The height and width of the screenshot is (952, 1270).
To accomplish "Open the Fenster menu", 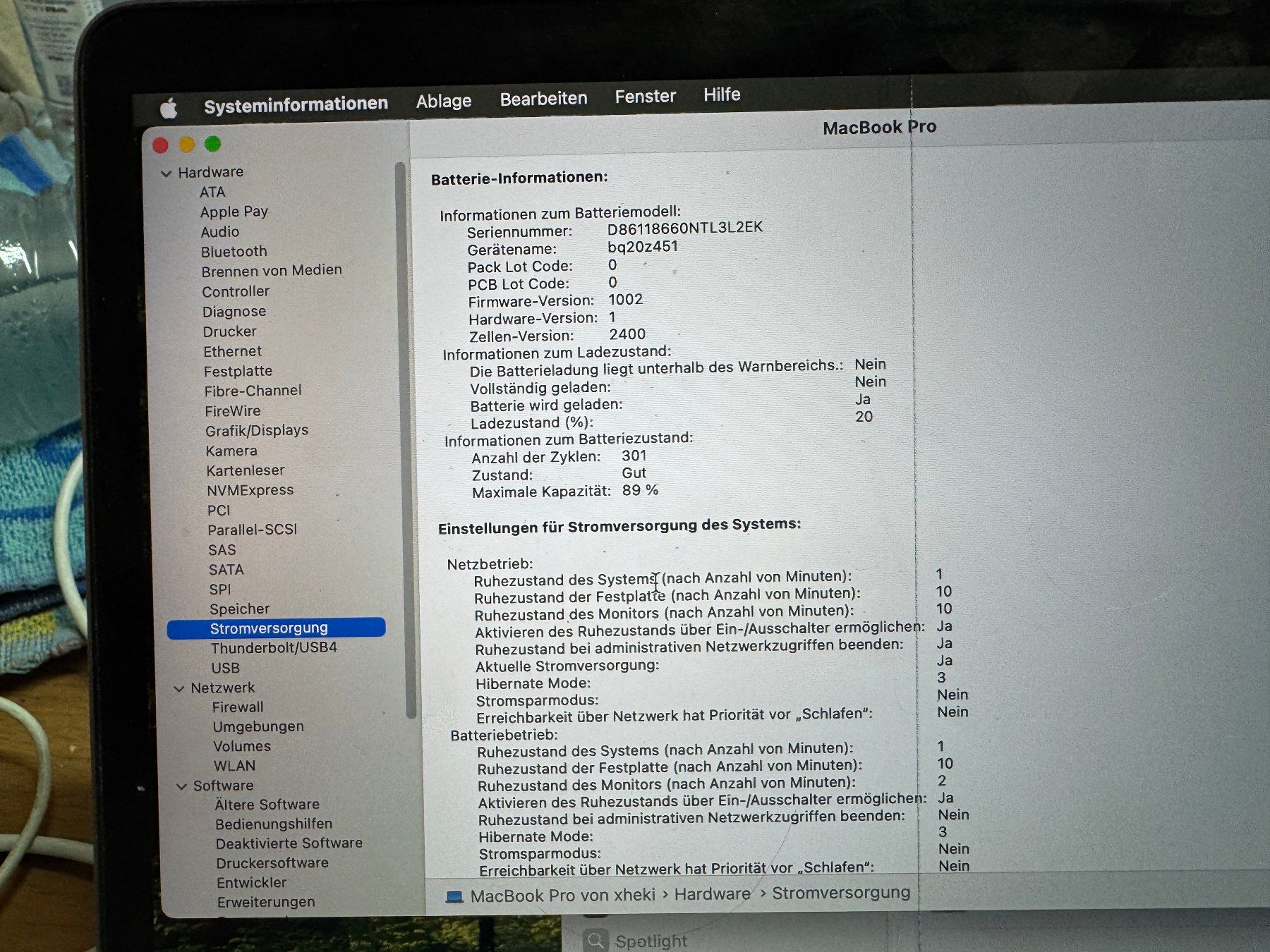I will click(x=645, y=96).
